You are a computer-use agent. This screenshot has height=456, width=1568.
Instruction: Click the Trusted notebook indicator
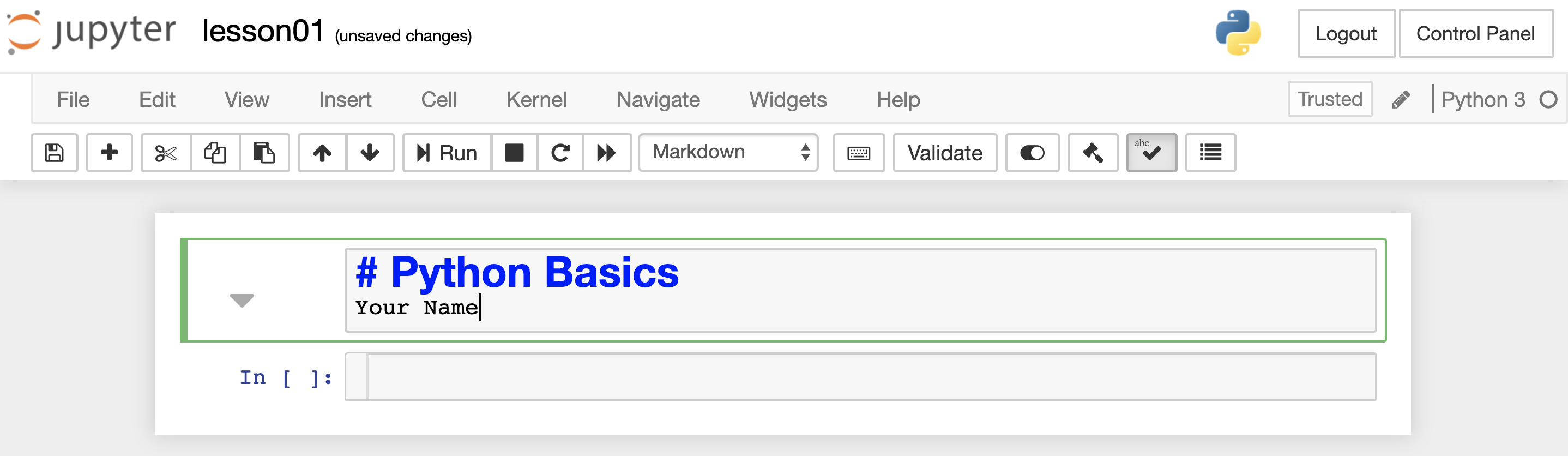coord(1330,99)
